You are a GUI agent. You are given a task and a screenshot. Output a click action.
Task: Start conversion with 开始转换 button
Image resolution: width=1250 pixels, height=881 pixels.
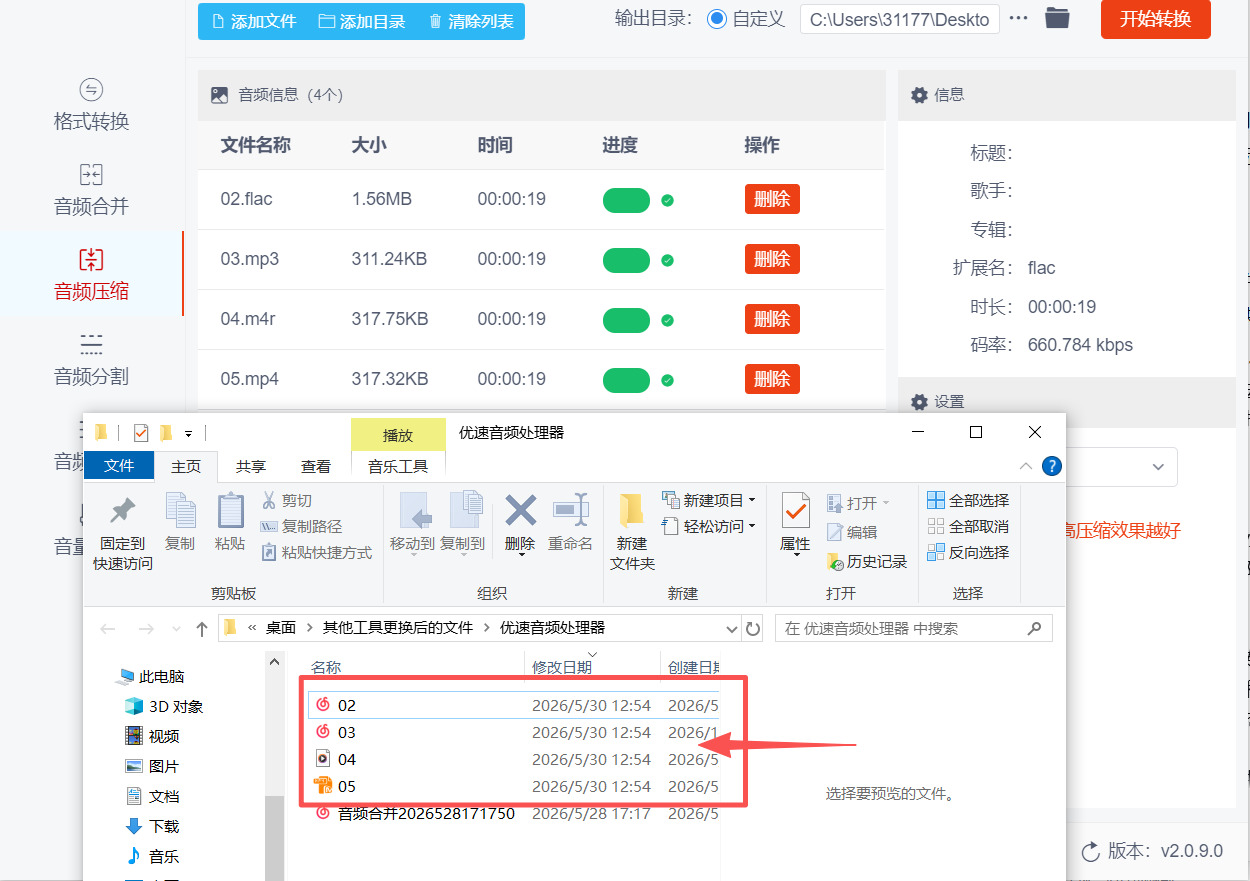coord(1155,19)
